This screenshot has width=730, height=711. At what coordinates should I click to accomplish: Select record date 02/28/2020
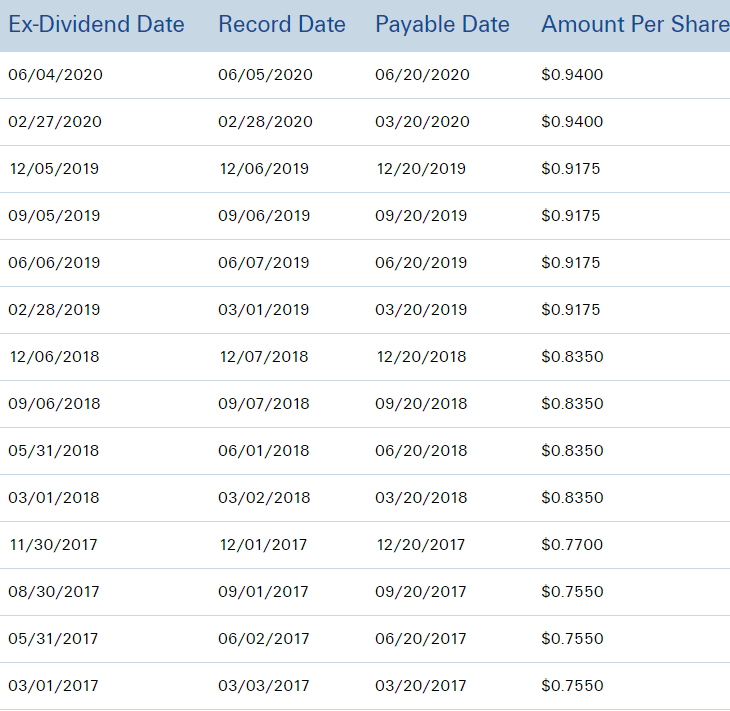(x=265, y=122)
